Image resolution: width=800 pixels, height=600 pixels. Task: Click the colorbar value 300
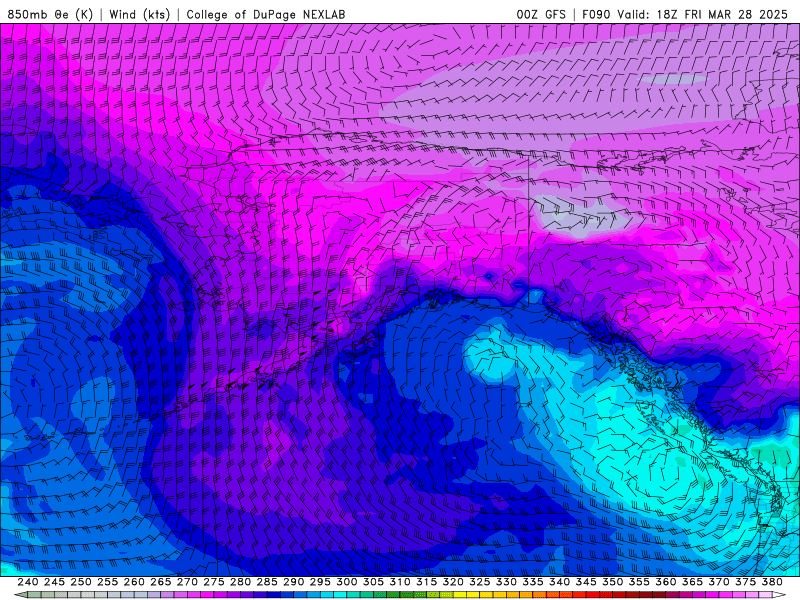(x=347, y=582)
